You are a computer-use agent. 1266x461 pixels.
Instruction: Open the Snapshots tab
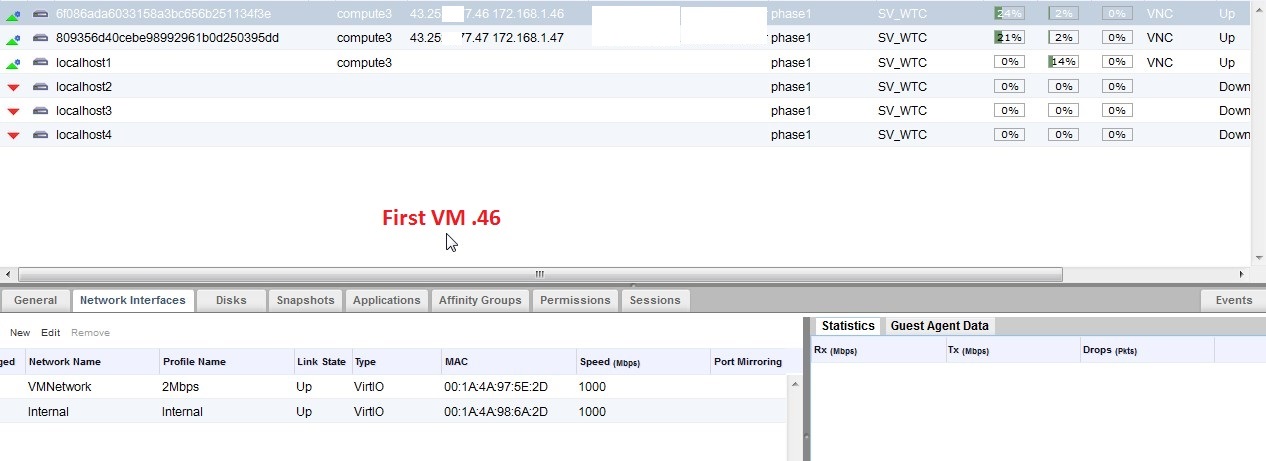pyautogui.click(x=305, y=300)
